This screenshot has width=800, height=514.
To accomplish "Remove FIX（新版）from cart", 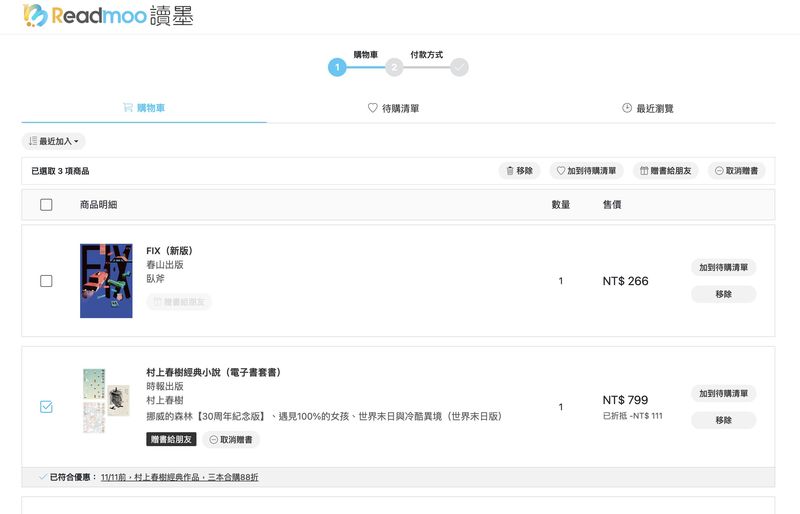I will 723,294.
